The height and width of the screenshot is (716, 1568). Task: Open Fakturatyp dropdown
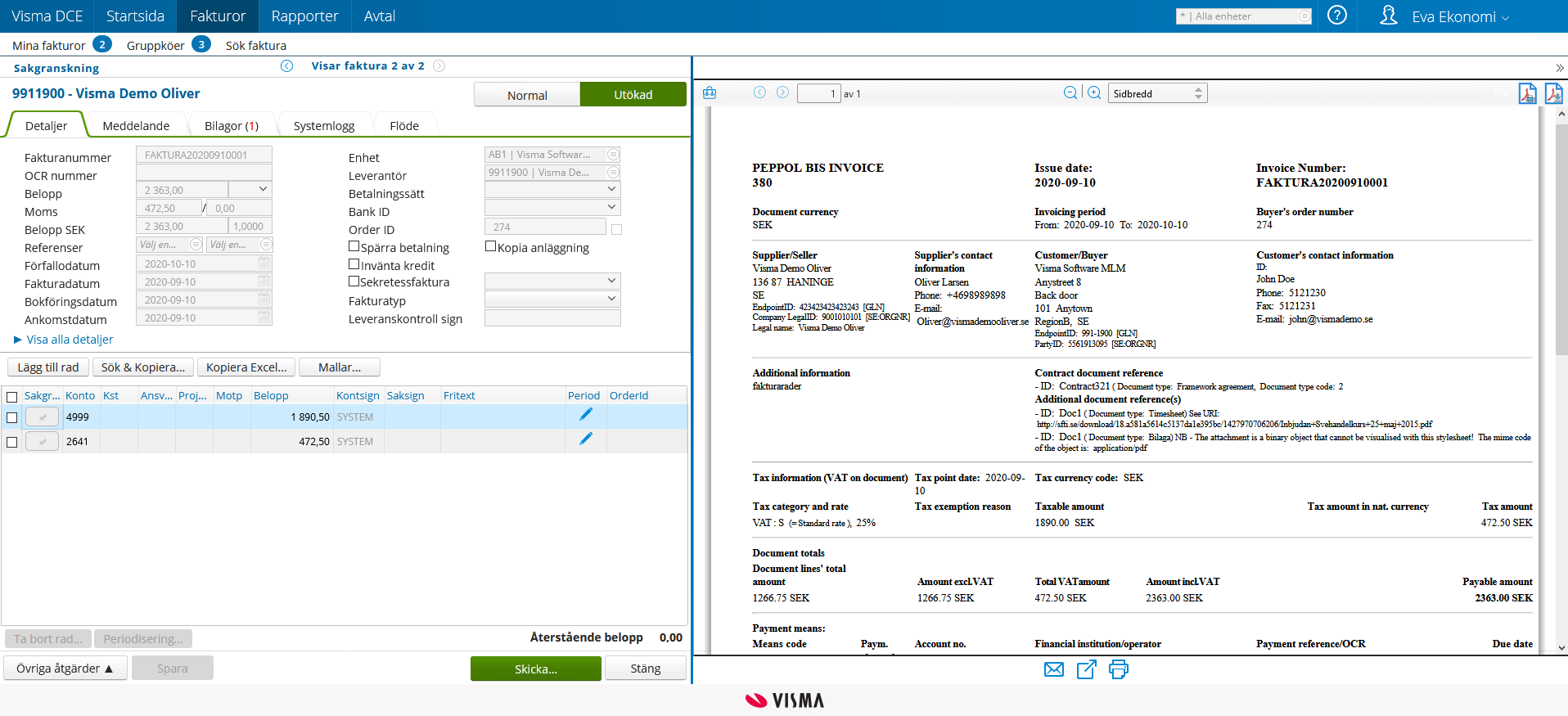552,299
